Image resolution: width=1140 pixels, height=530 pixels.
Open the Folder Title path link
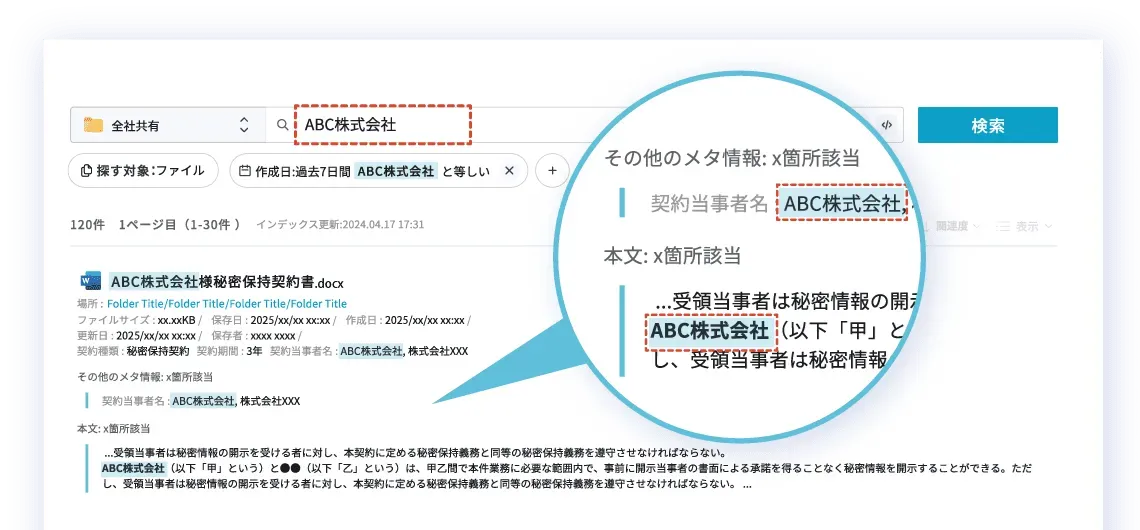pyautogui.click(x=227, y=303)
